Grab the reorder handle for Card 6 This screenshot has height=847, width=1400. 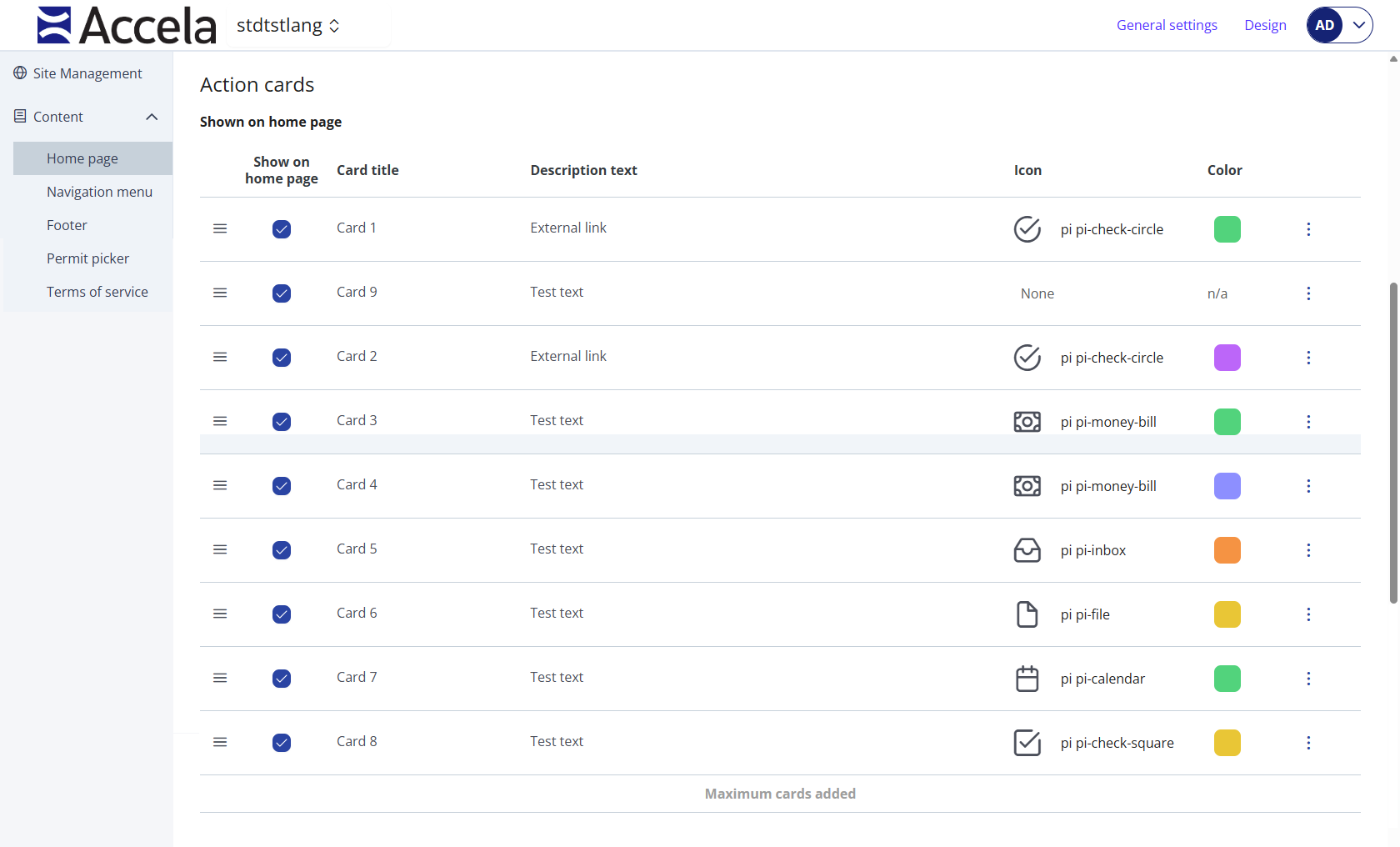[220, 614]
